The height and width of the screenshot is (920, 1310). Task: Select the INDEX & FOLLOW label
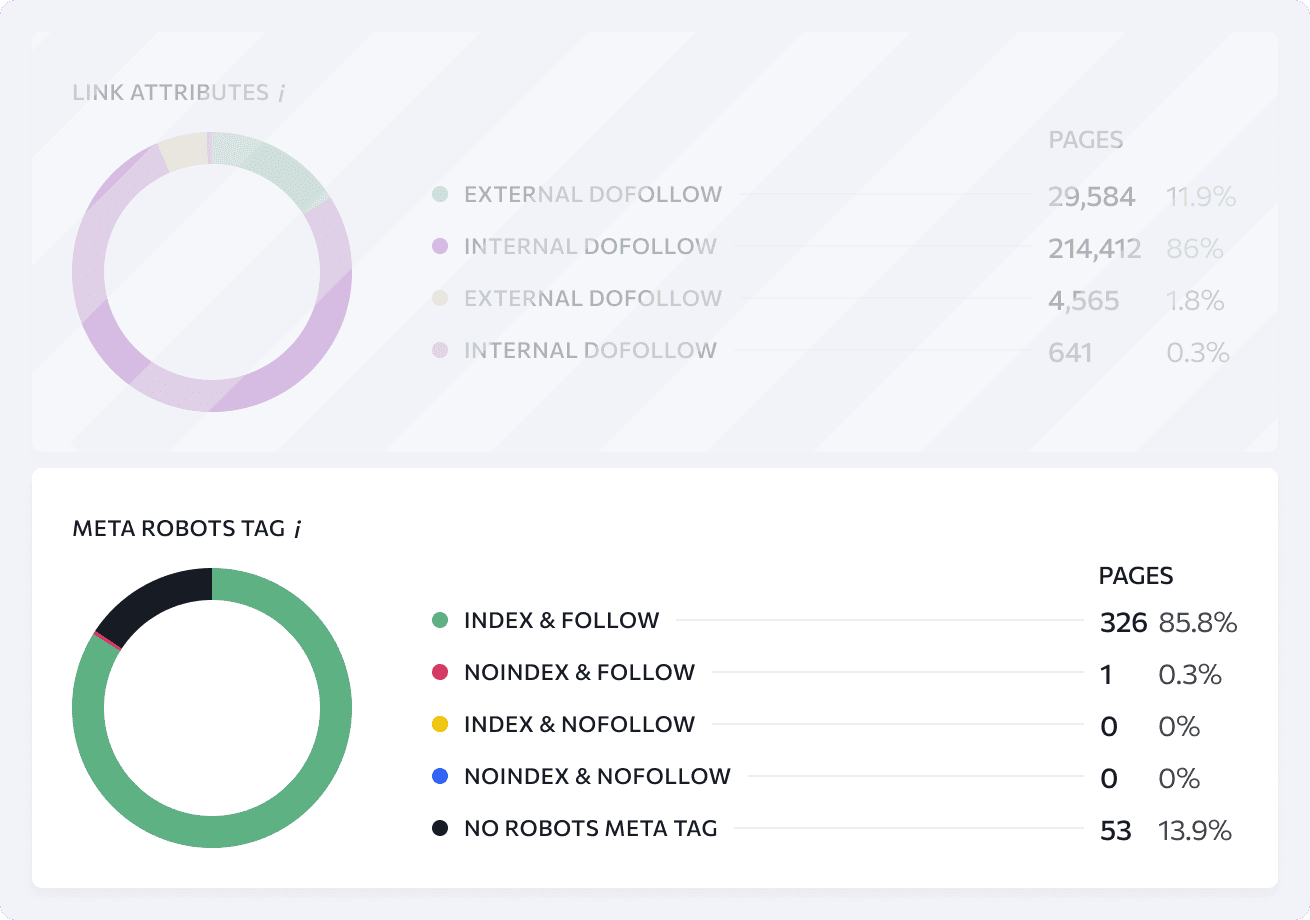561,620
